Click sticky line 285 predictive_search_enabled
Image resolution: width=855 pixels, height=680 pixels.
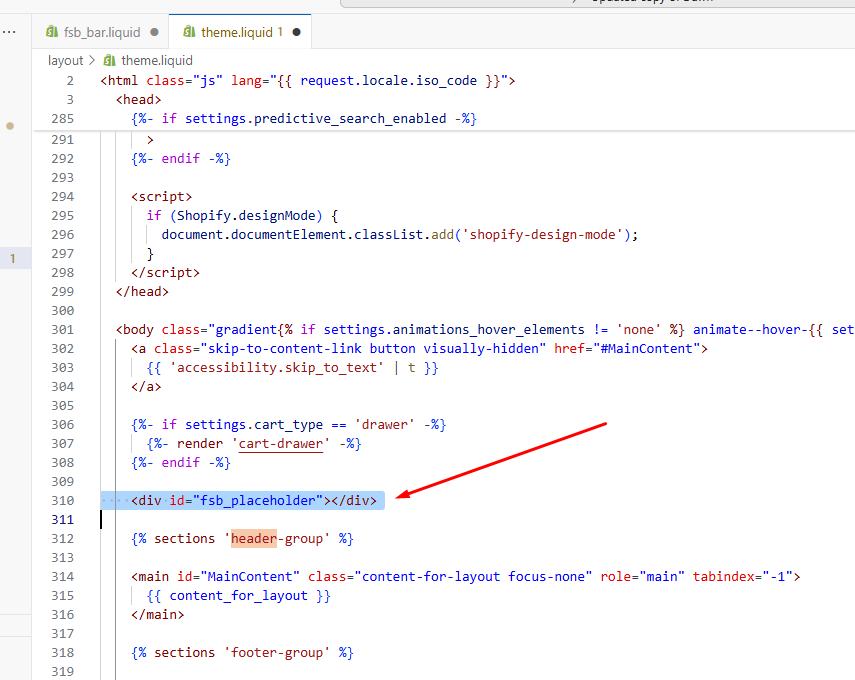pos(304,119)
